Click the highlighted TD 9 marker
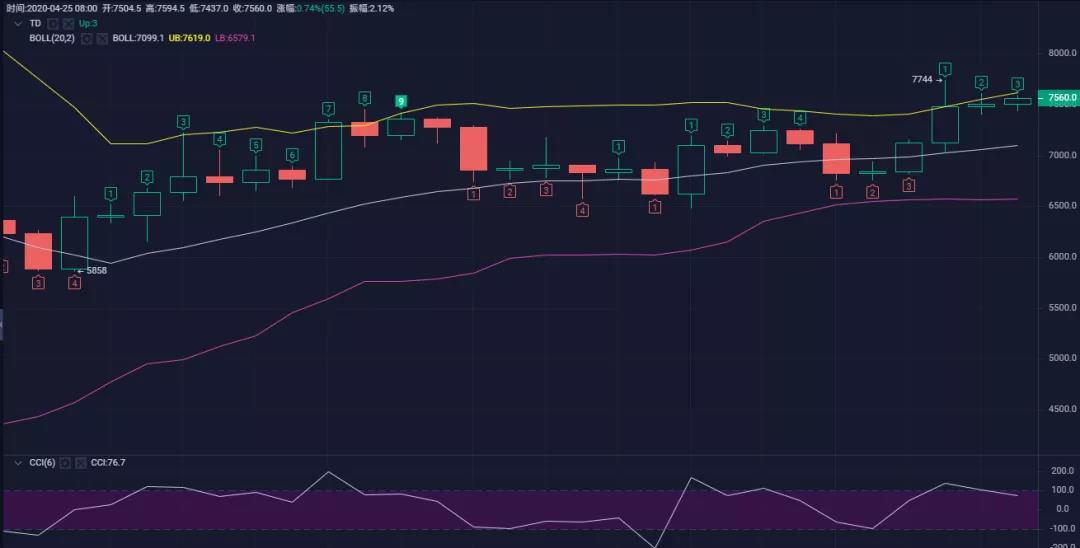Image resolution: width=1080 pixels, height=548 pixels. click(401, 101)
